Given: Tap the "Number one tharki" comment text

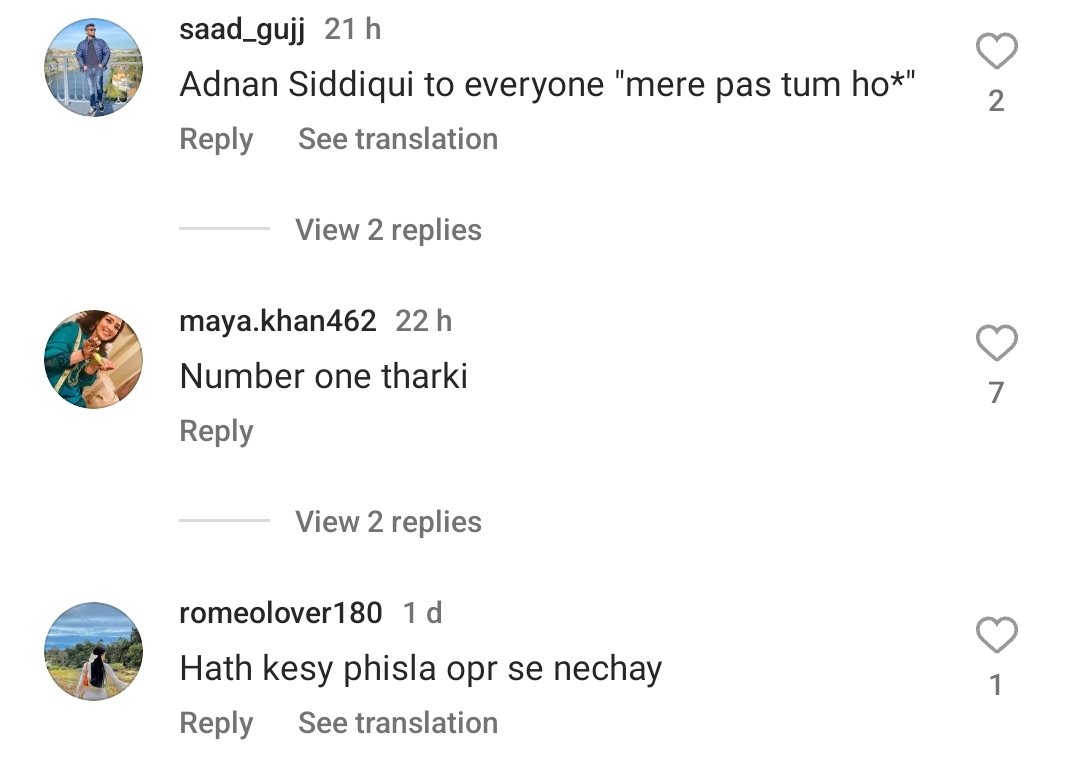Looking at the screenshot, I should click(x=323, y=377).
